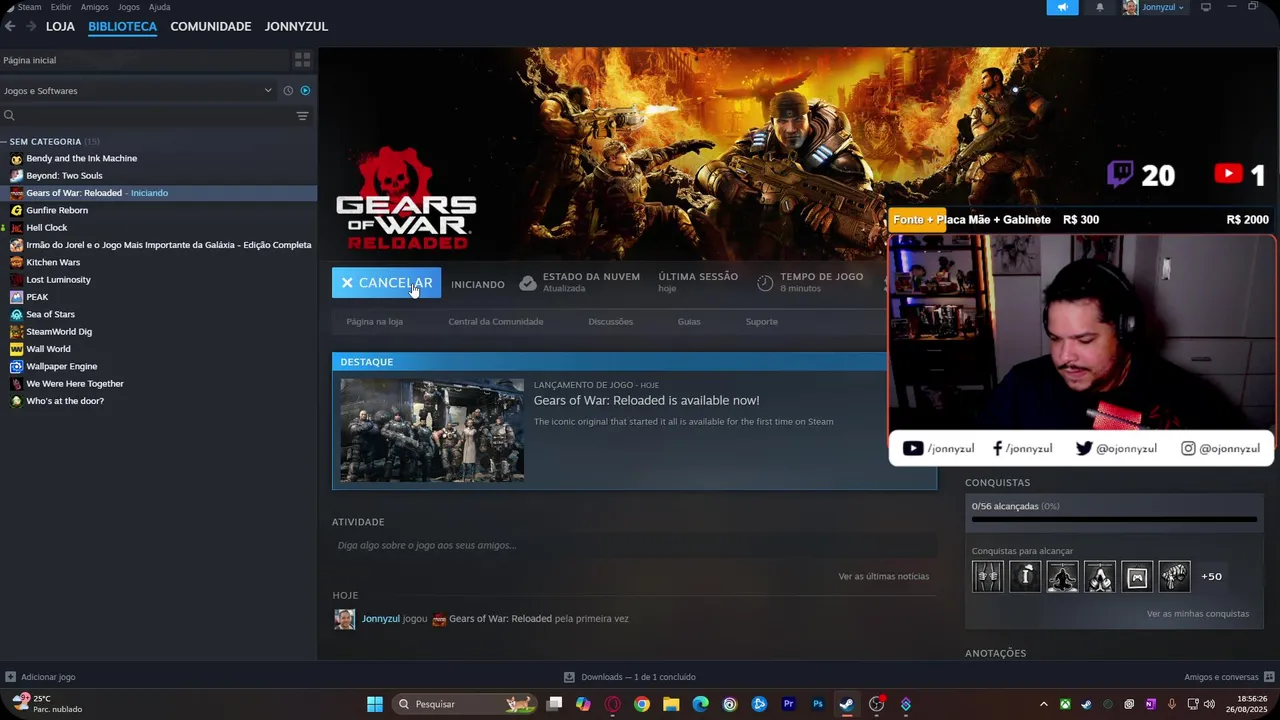Select Kitchen Wars in the library
This screenshot has width=1280, height=720.
tap(53, 262)
